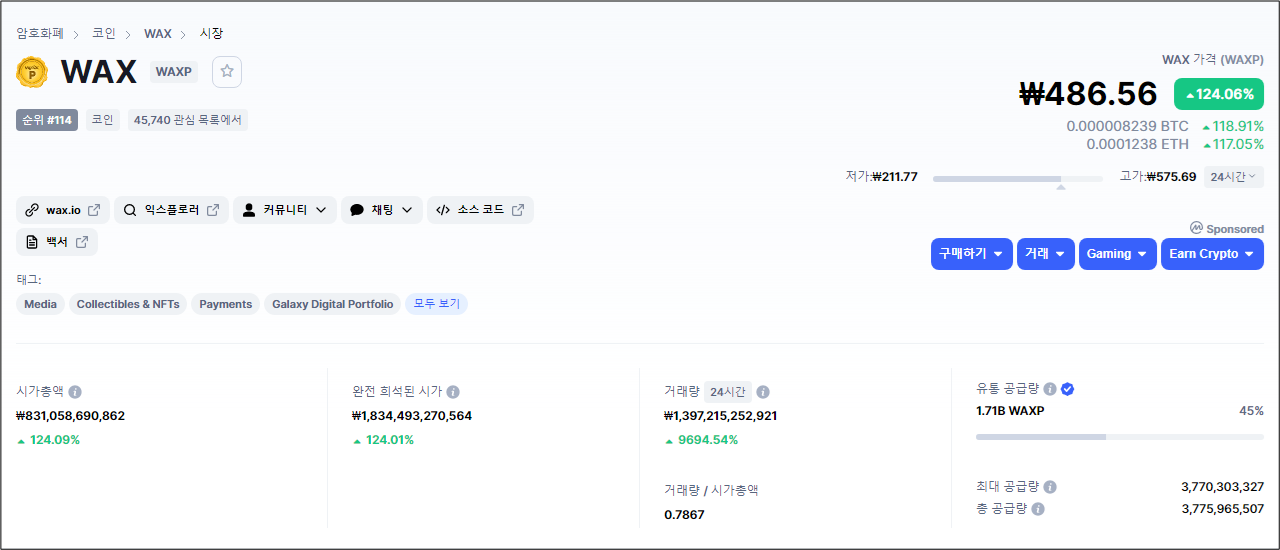Click the market cap value ₩831,058,690,862
The image size is (1280, 550).
(71, 416)
